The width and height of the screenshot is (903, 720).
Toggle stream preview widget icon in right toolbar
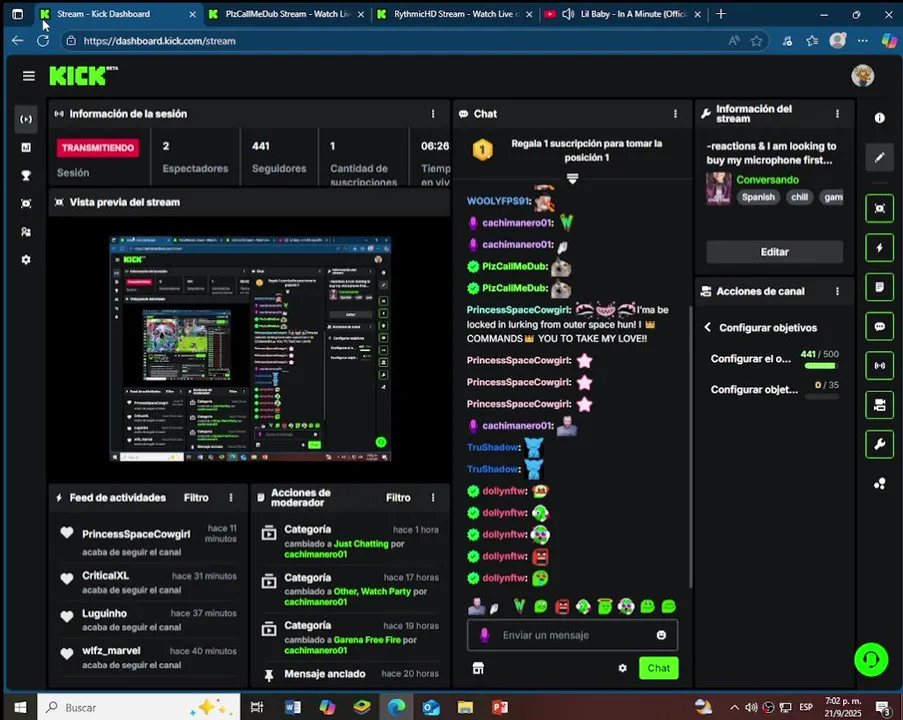click(879, 208)
